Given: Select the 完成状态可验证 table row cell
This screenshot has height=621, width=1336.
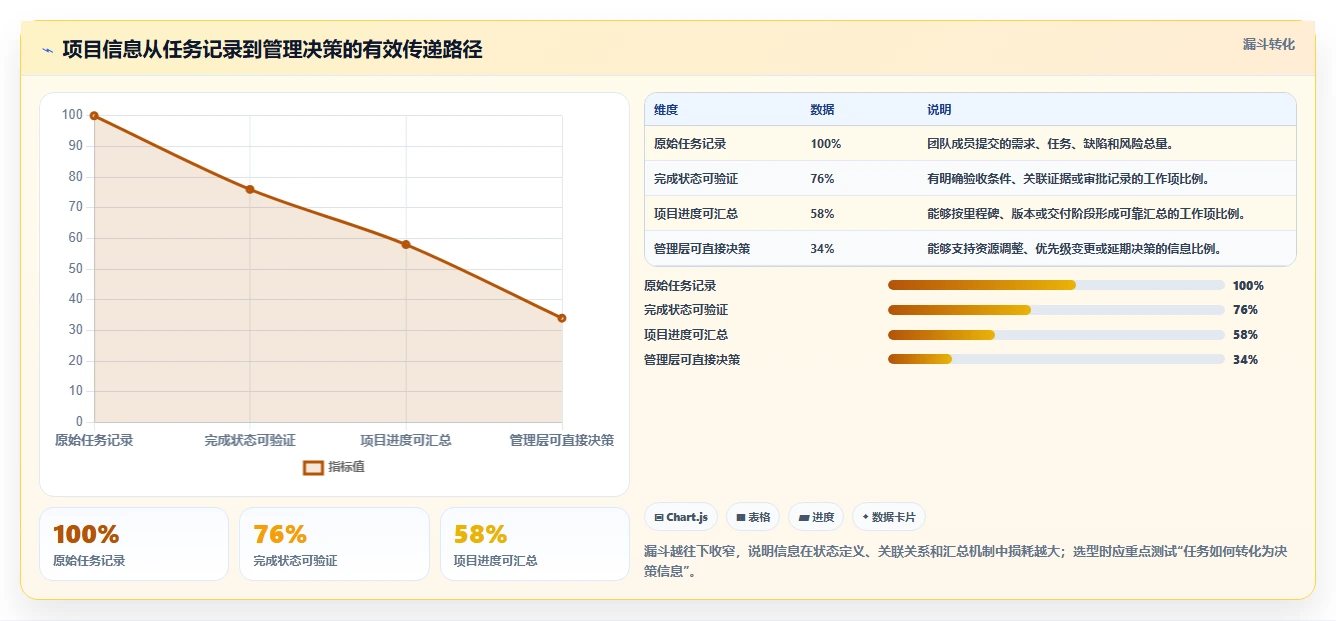Looking at the screenshot, I should [696, 179].
